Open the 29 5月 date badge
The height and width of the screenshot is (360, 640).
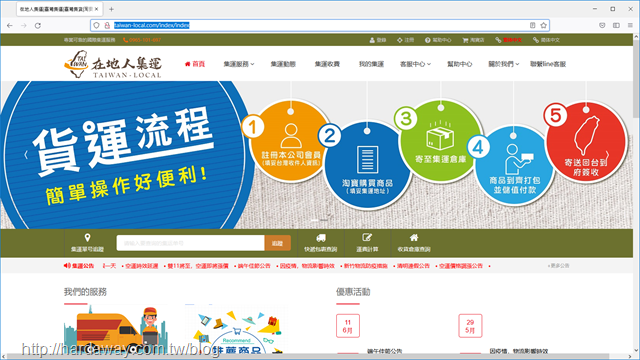tap(470, 326)
